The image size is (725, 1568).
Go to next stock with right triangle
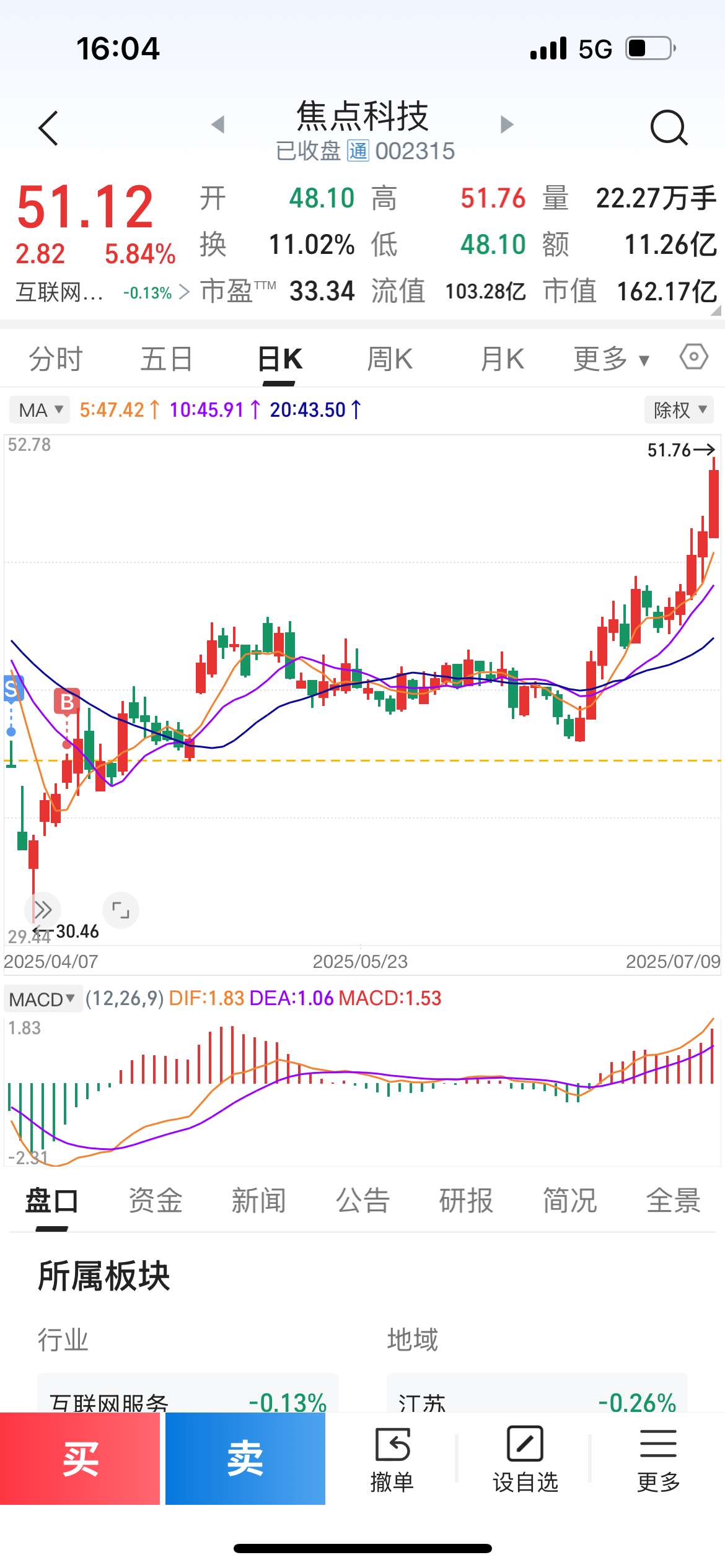click(x=507, y=124)
